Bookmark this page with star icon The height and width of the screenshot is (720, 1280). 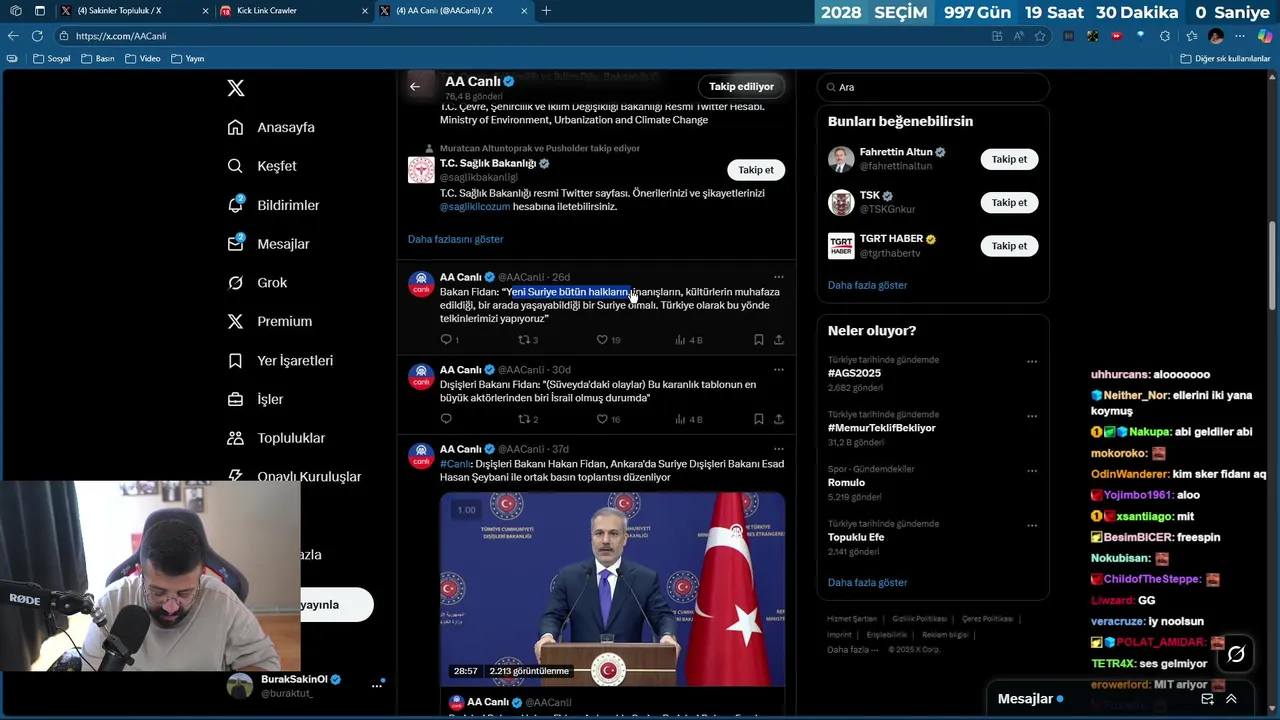[1040, 36]
